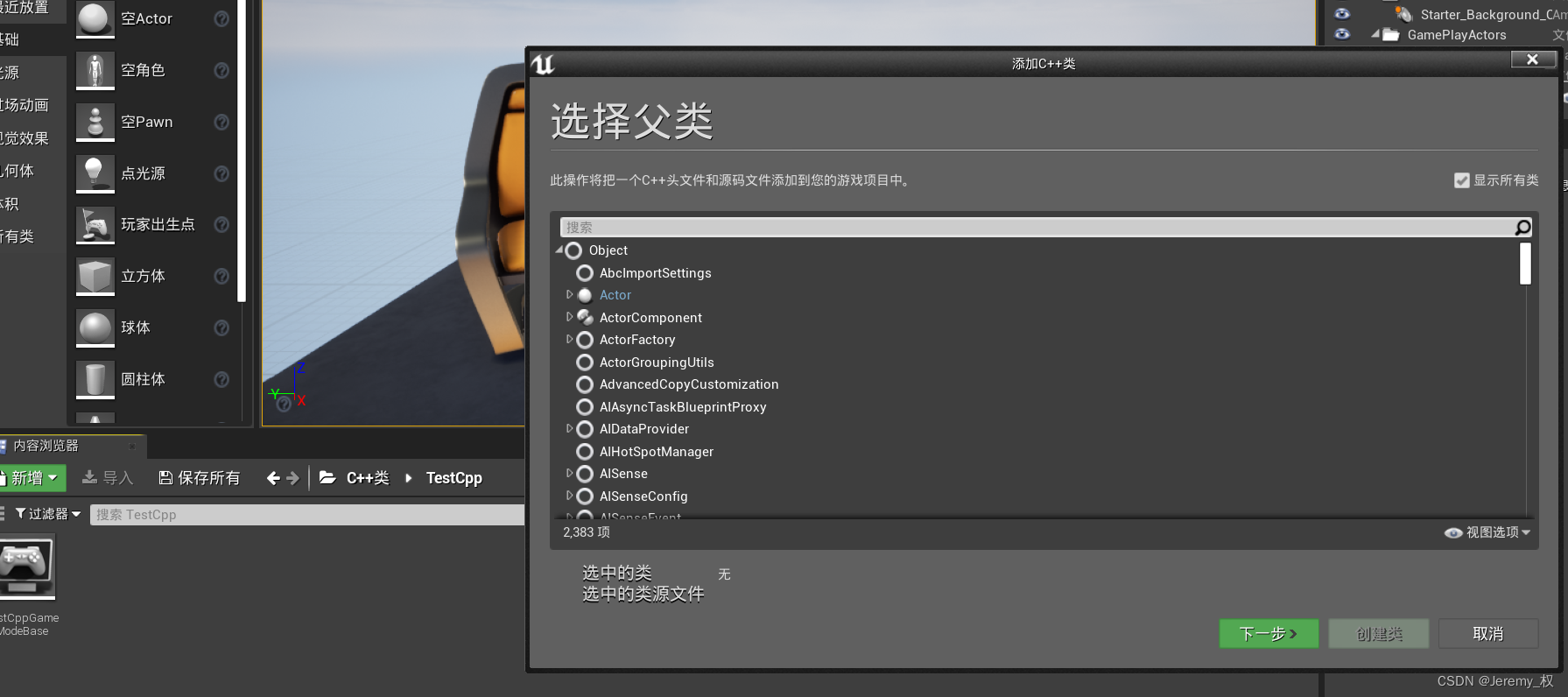Click the 创建类 button

pyautogui.click(x=1379, y=634)
